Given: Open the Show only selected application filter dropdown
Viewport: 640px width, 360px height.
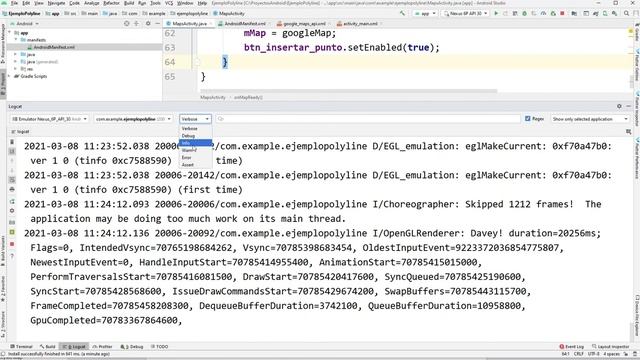Looking at the screenshot, I should [589, 119].
